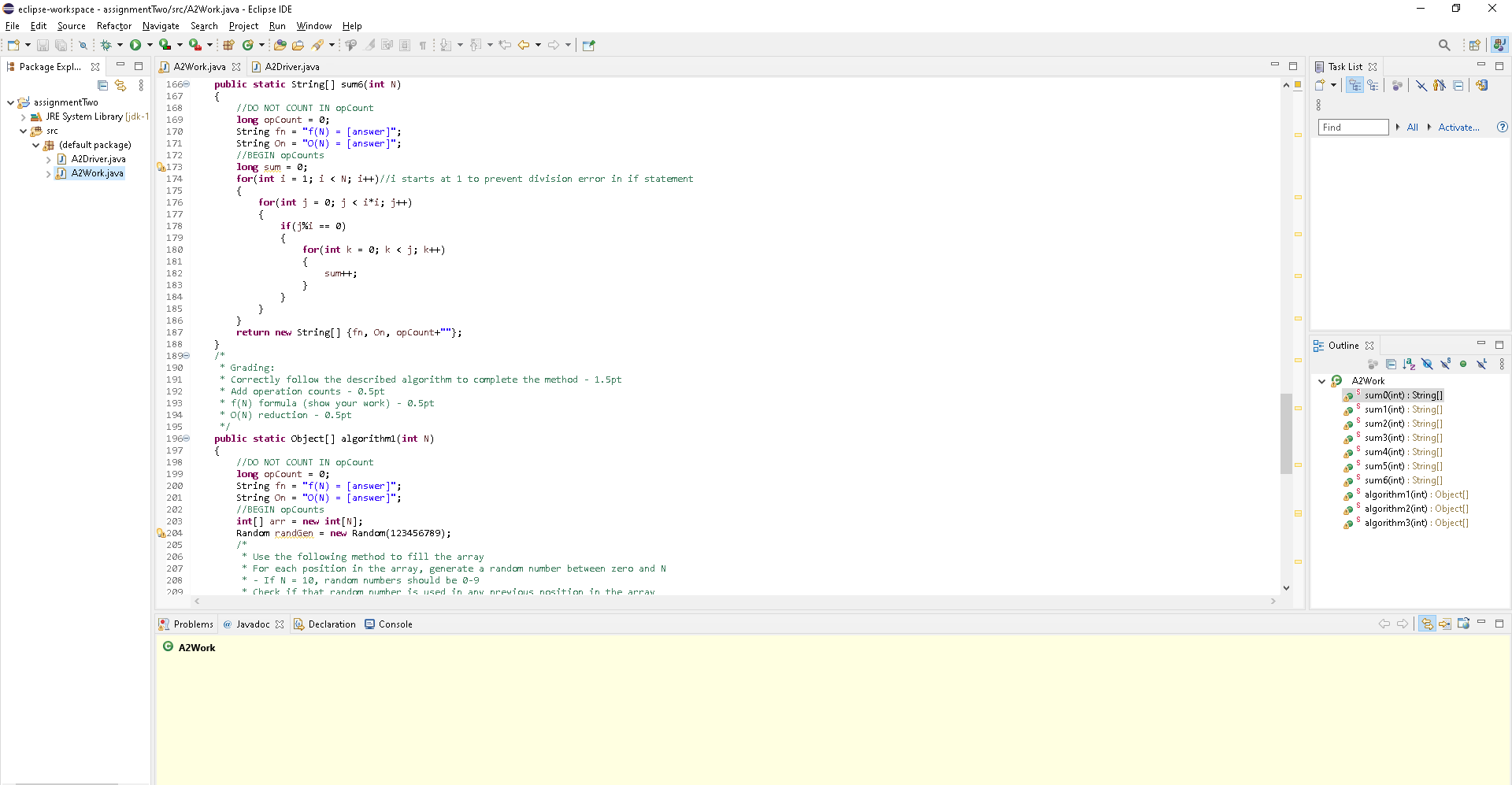
Task: Open the File menu
Action: (x=13, y=26)
